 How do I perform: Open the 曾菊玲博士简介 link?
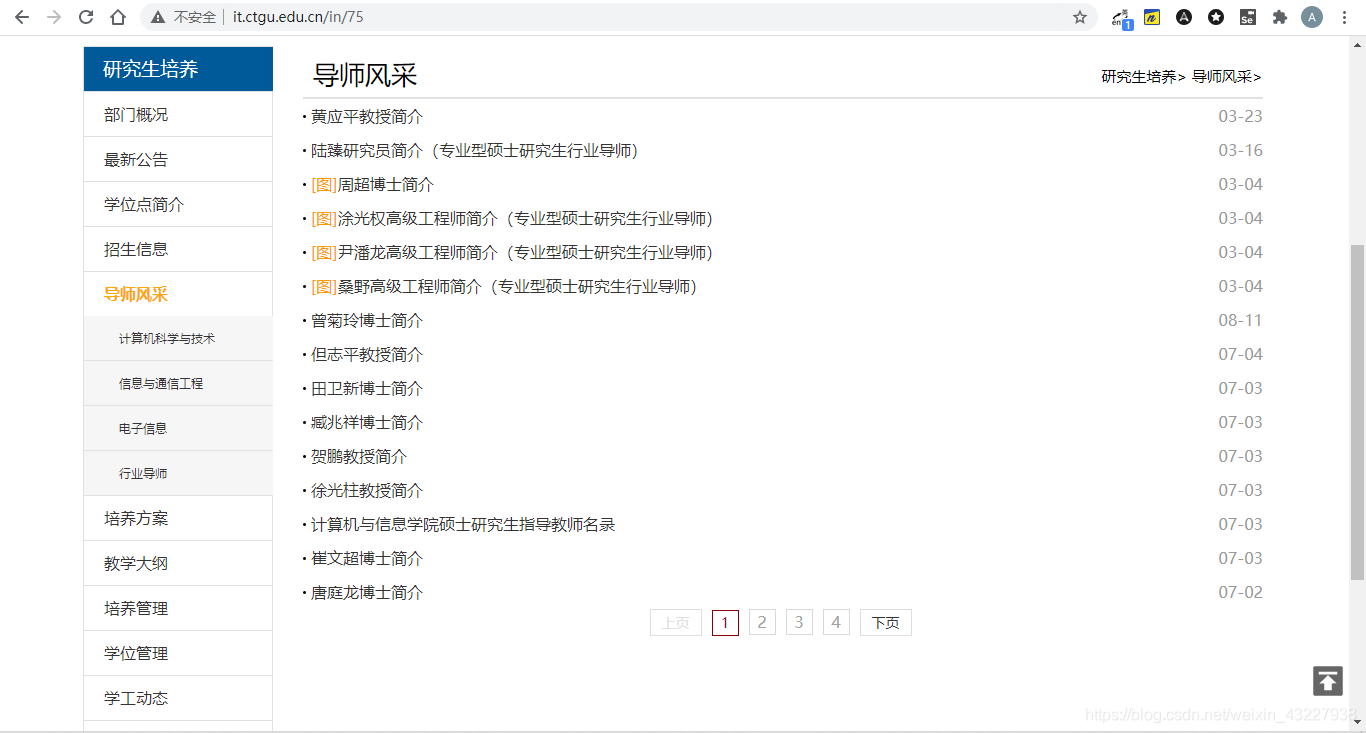pos(364,320)
